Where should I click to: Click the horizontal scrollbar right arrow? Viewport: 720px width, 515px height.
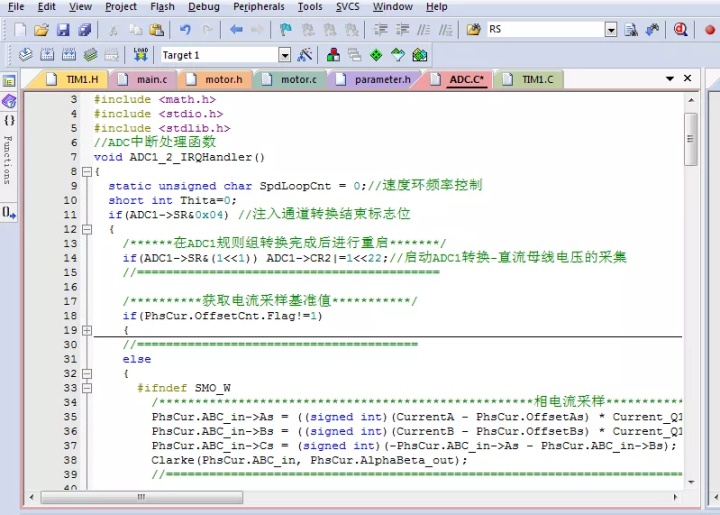(675, 497)
